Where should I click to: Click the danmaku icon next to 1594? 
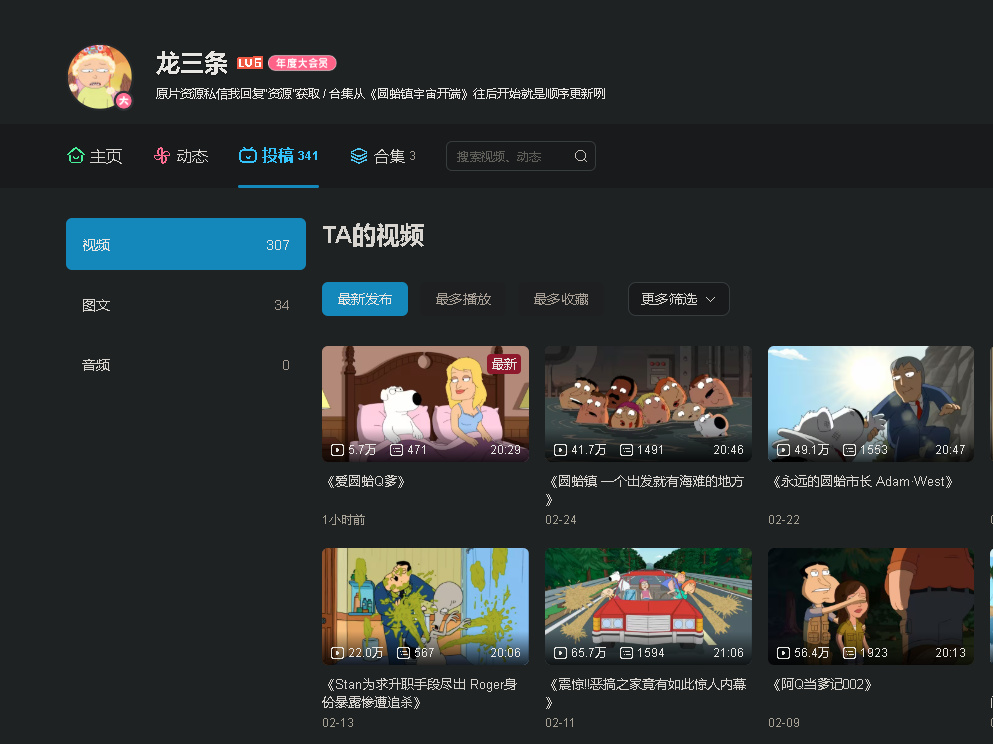point(626,653)
